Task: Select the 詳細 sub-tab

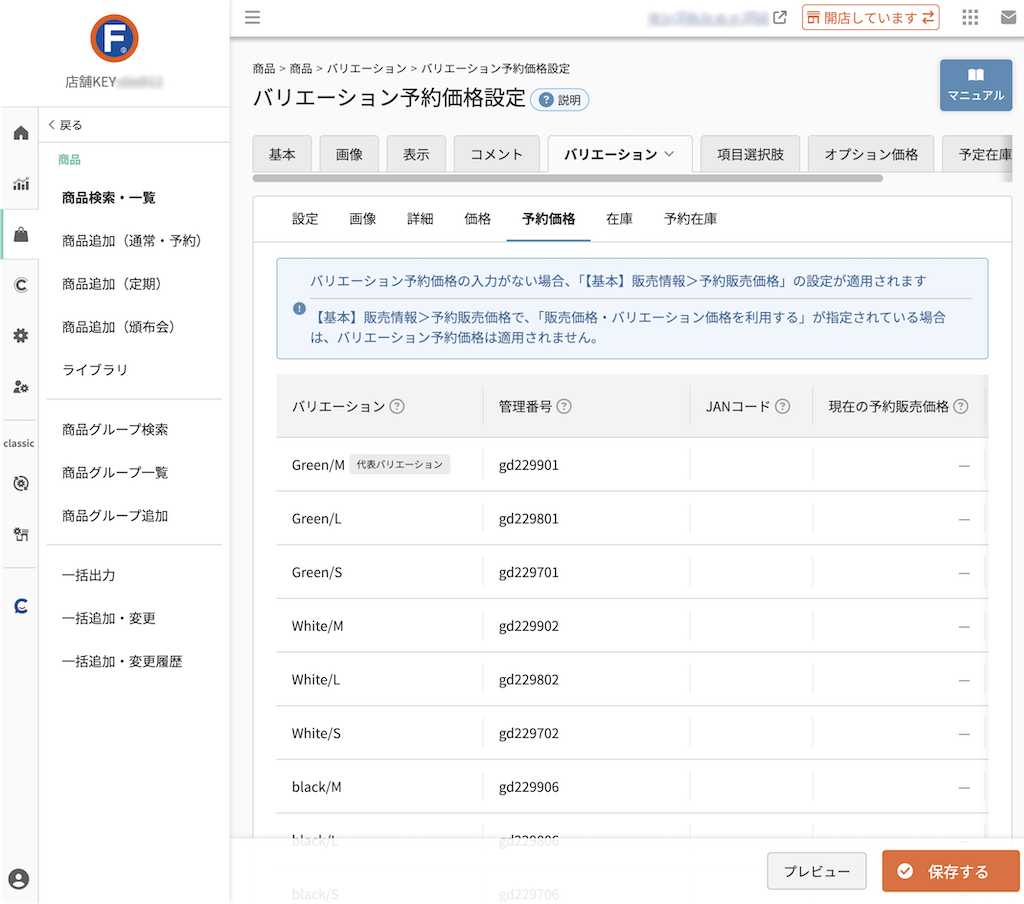Action: pos(420,219)
